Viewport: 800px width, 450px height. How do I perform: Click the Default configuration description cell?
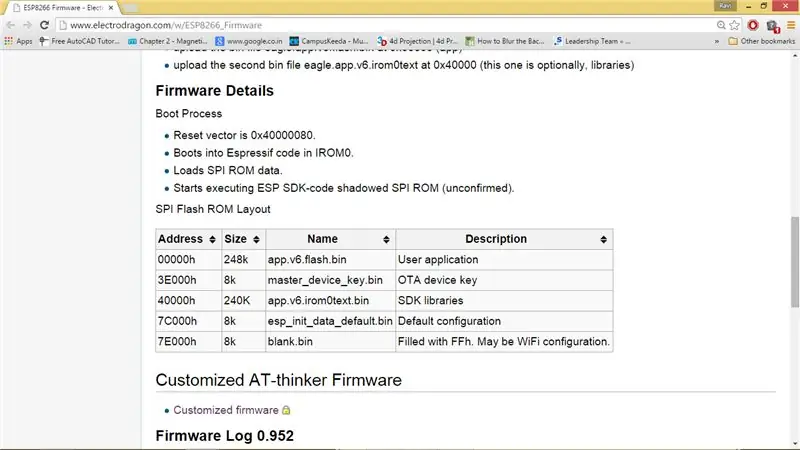[x=504, y=321]
